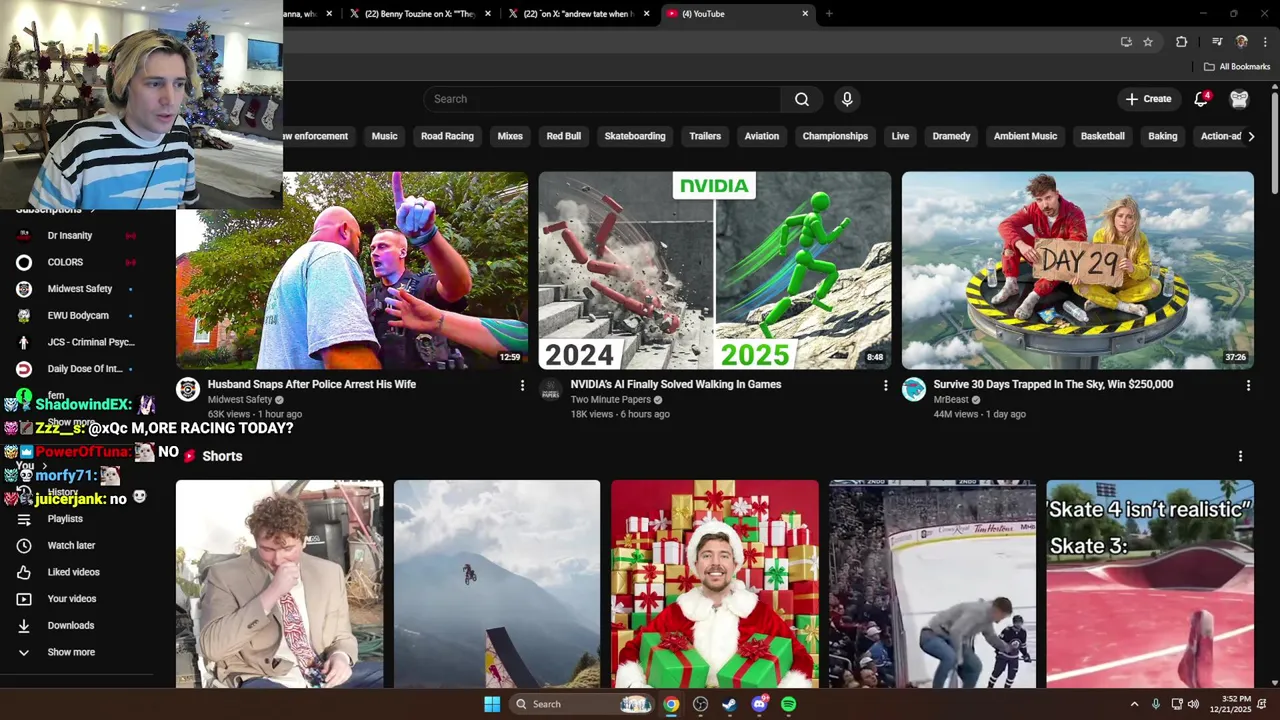
Task: Open Chrome three-dot menu
Action: (1265, 42)
